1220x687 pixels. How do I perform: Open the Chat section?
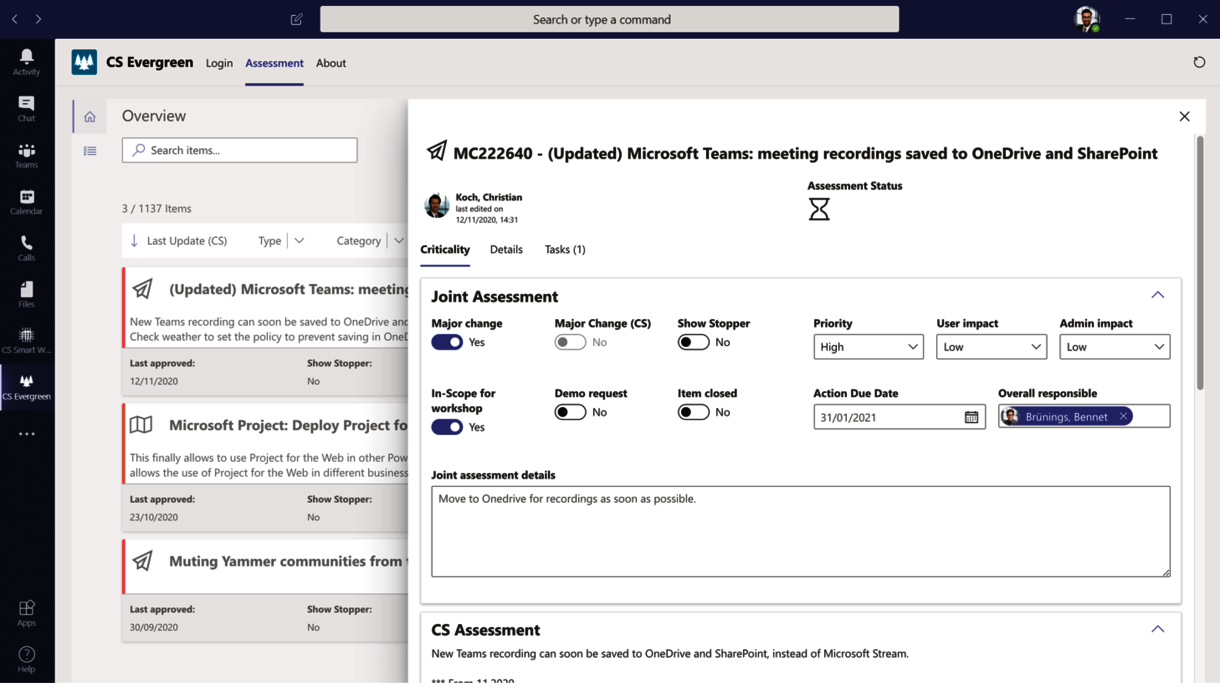click(27, 109)
